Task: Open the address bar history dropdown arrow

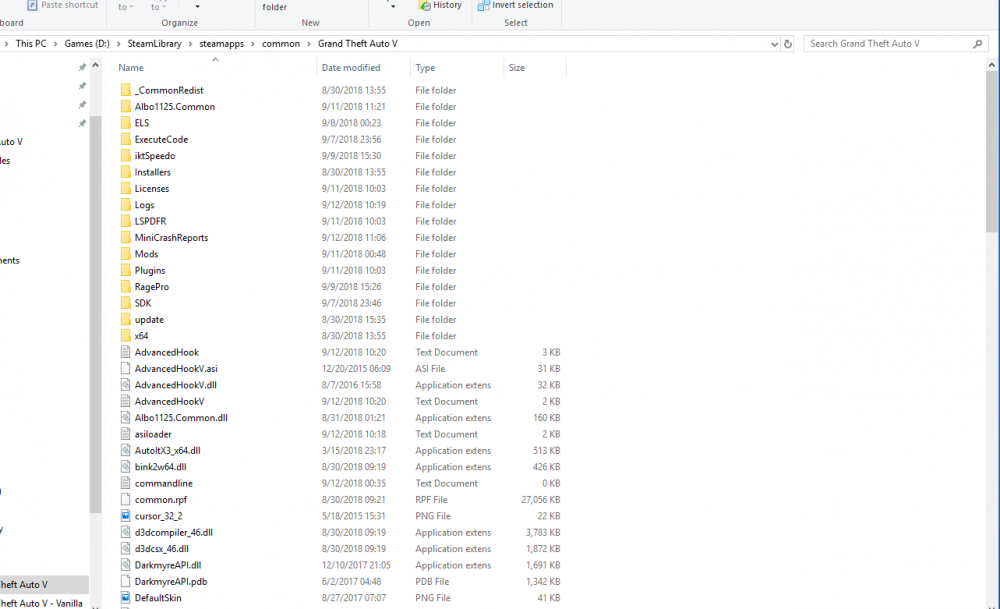Action: click(x=774, y=44)
